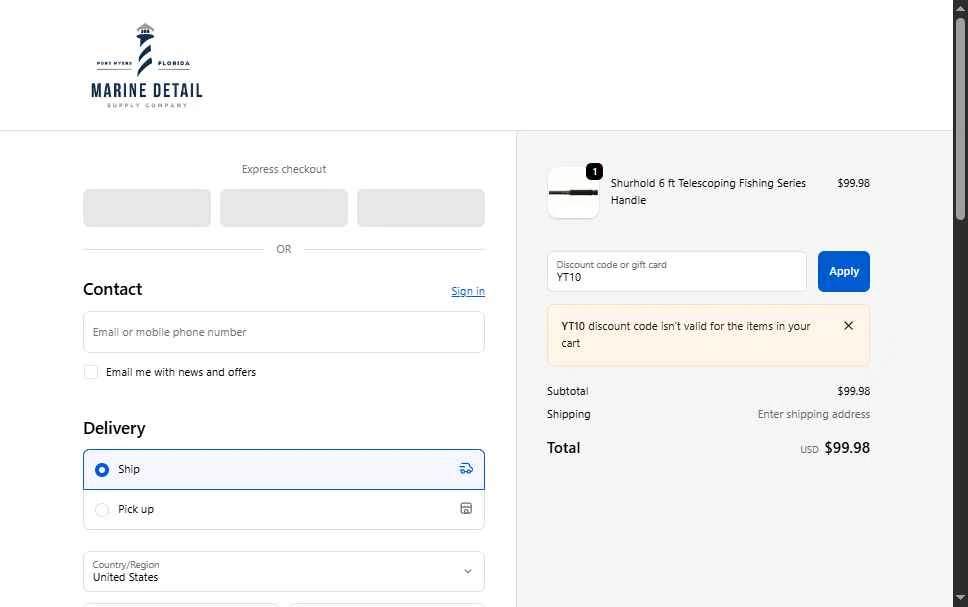Click the Country/Region chevron arrow
The height and width of the screenshot is (607, 968).
click(x=467, y=571)
